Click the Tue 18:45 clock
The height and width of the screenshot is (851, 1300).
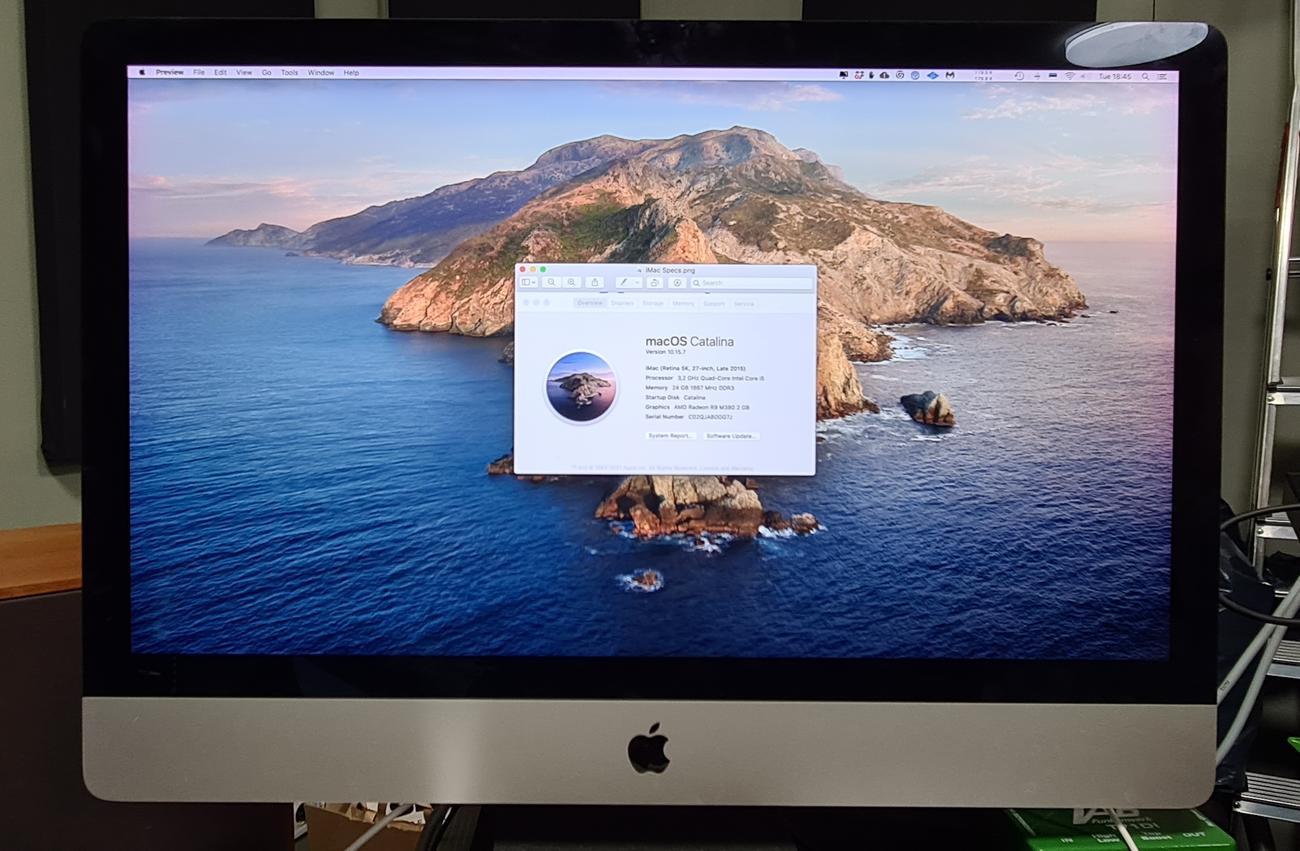1114,76
